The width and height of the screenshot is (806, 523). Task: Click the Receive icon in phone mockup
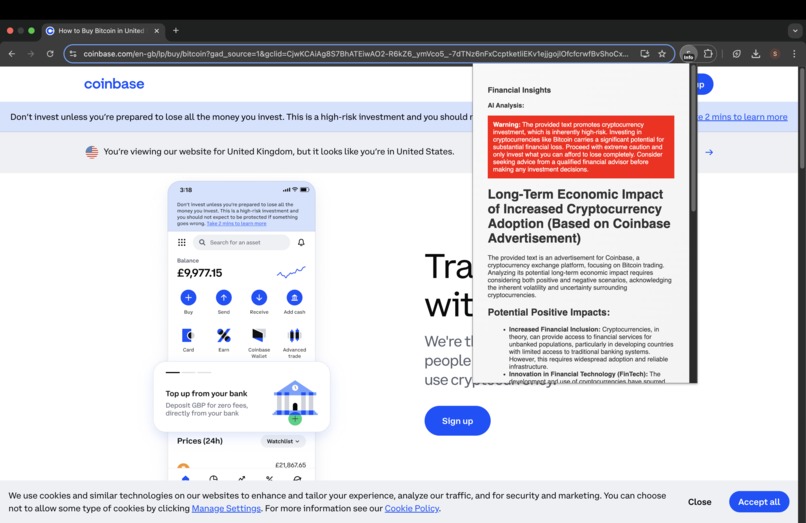coord(259,297)
